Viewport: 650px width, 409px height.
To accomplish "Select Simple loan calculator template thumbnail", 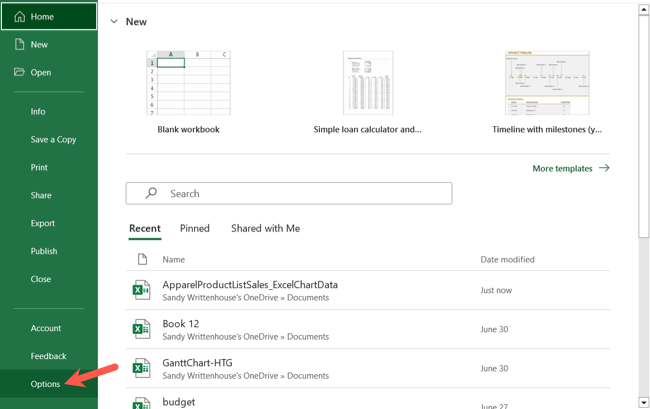I will tap(368, 83).
